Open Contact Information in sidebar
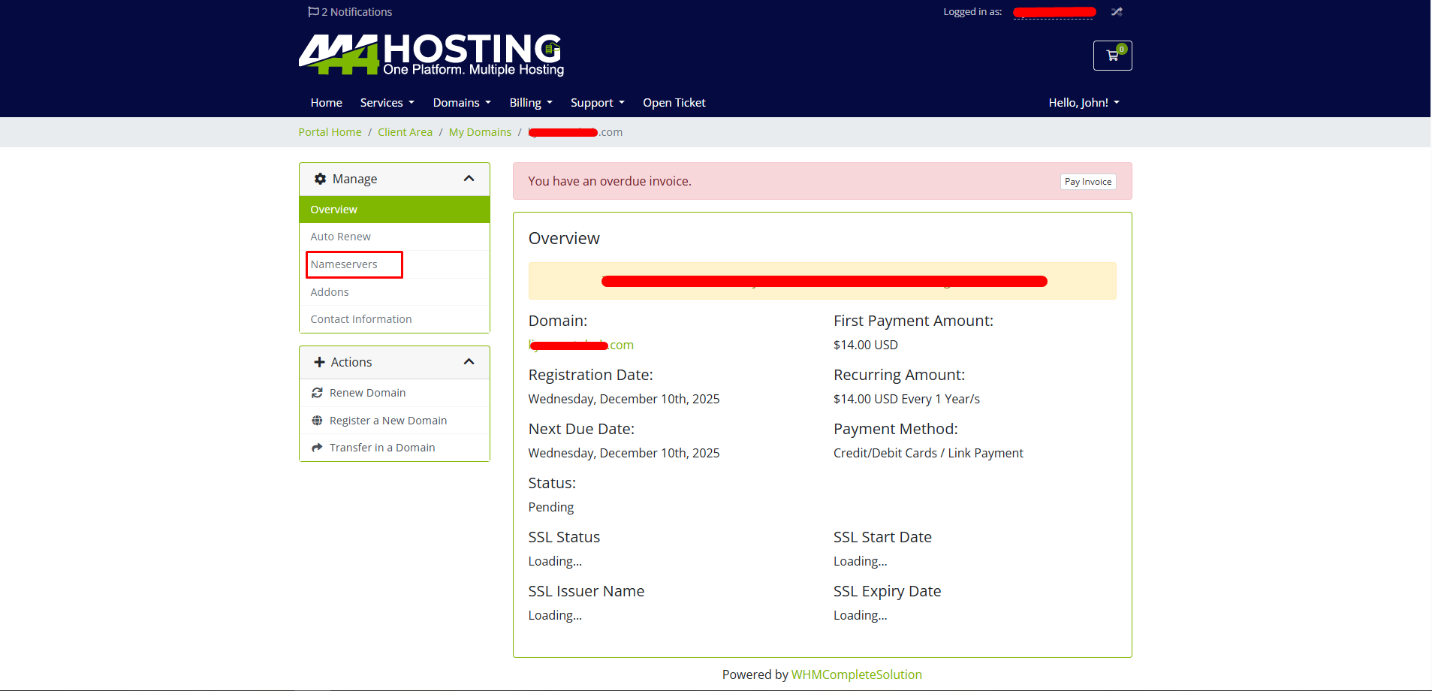 tap(361, 320)
